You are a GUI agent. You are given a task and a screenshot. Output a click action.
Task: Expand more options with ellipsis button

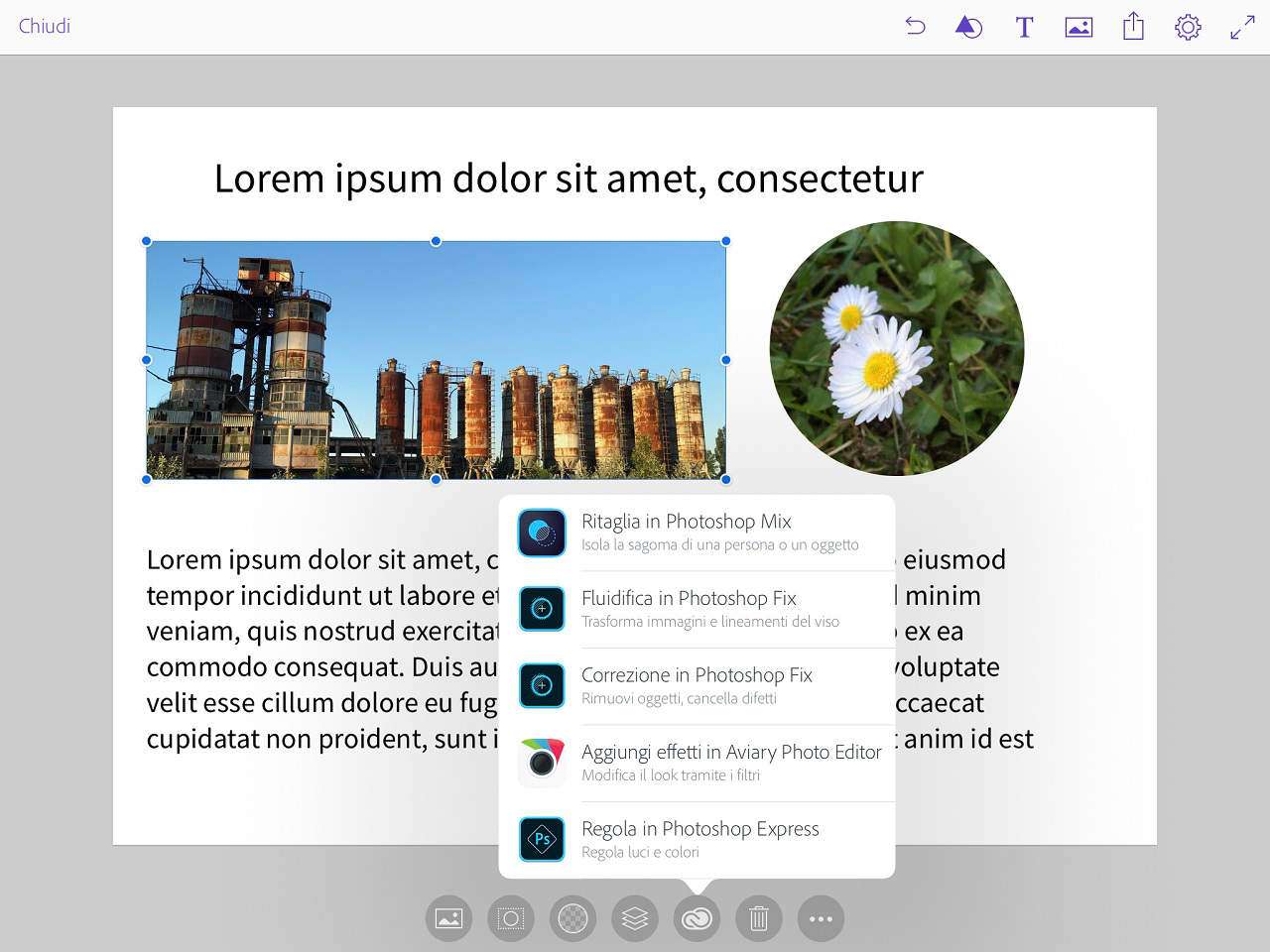[821, 918]
